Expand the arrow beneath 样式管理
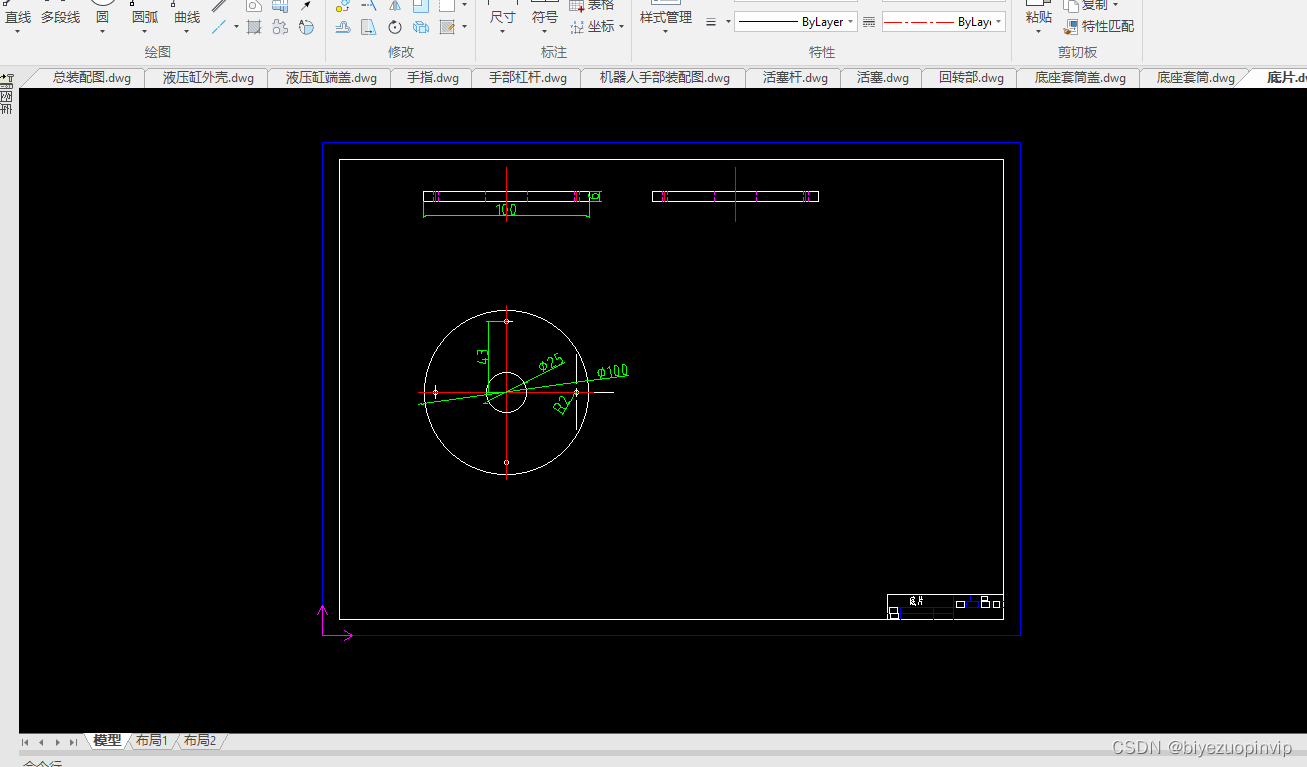Image resolution: width=1307 pixels, height=767 pixels. (x=666, y=32)
